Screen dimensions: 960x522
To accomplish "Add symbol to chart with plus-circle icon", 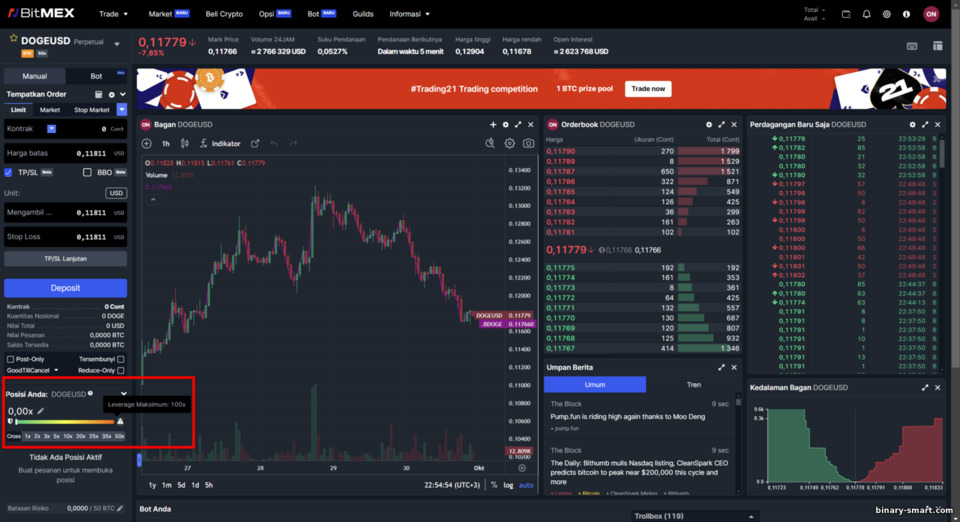I will 146,144.
